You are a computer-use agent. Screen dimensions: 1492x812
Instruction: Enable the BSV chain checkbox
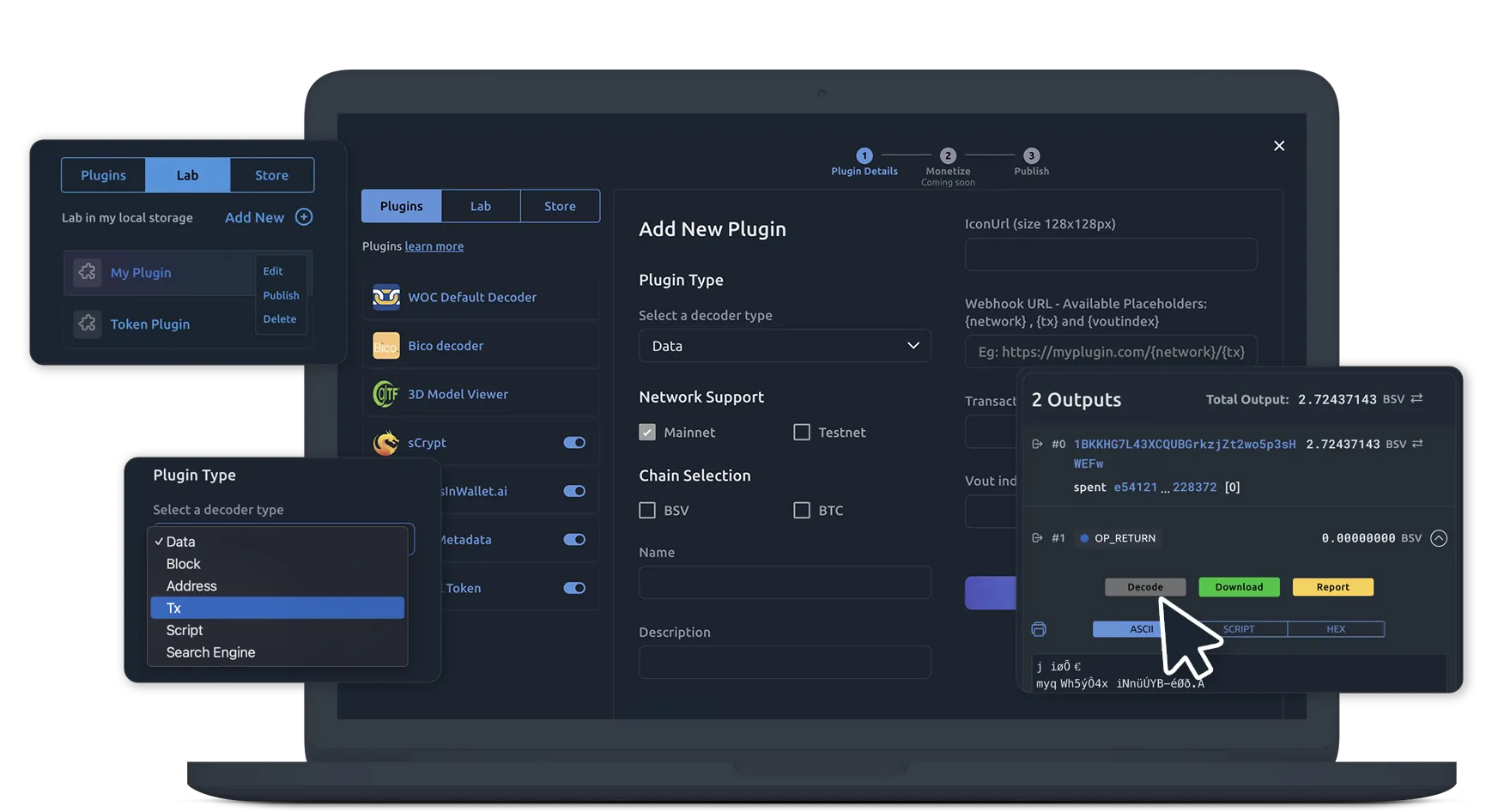(x=647, y=510)
